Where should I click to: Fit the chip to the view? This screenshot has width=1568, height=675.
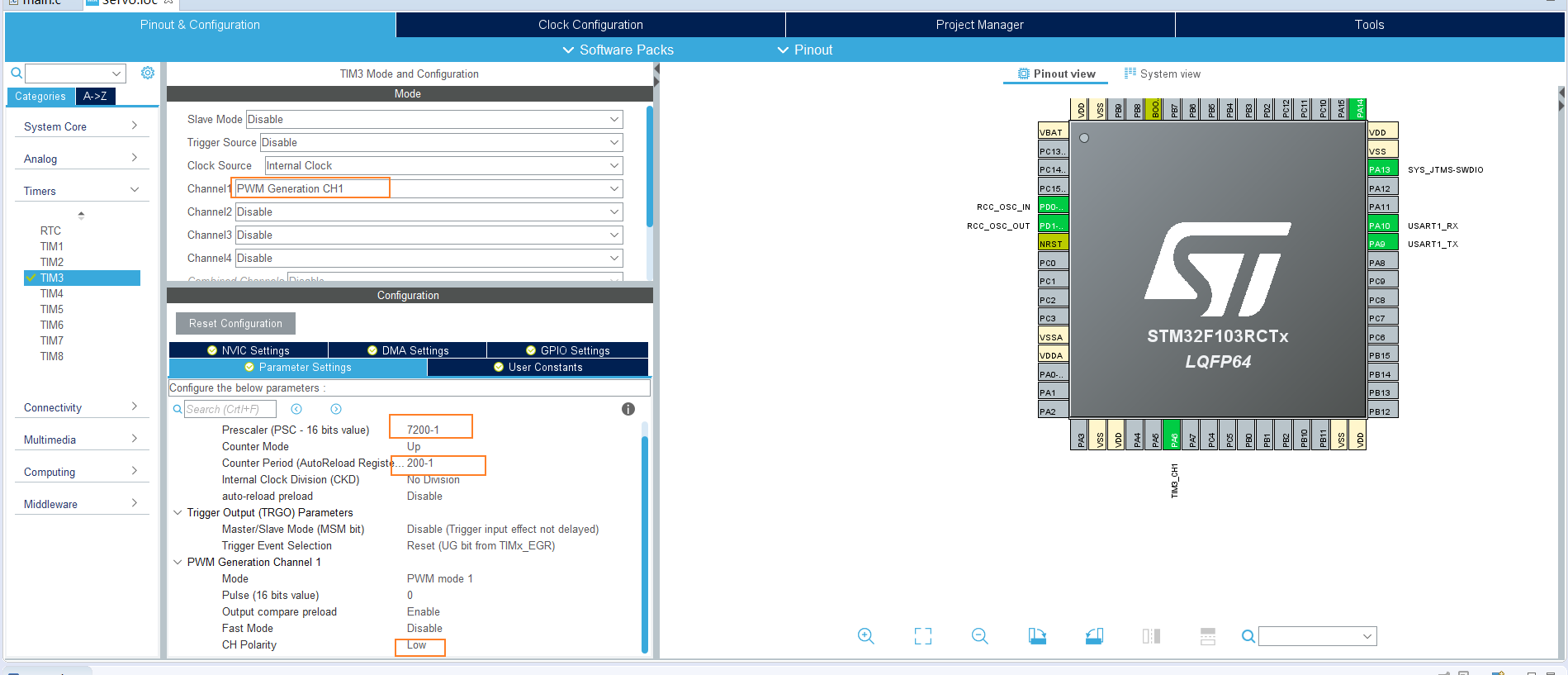click(923, 636)
